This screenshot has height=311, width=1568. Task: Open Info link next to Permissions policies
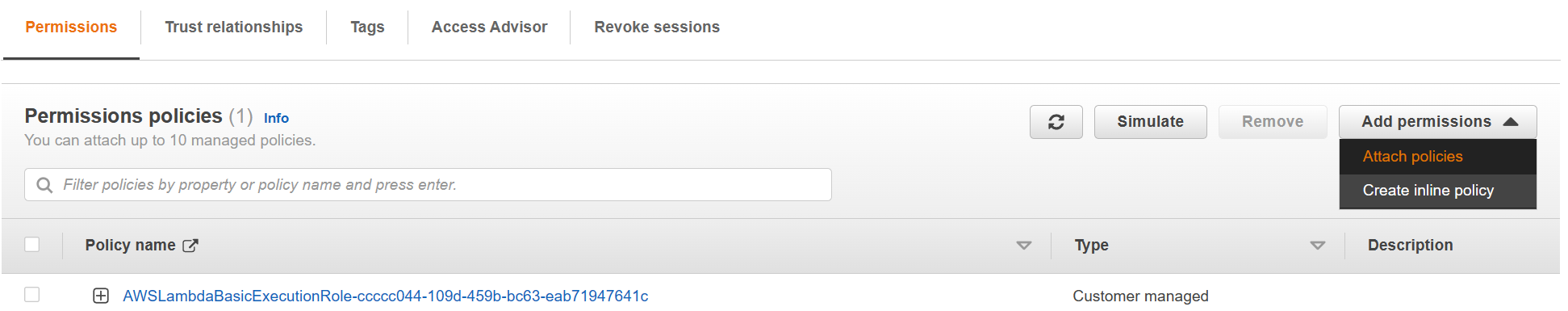coord(276,118)
